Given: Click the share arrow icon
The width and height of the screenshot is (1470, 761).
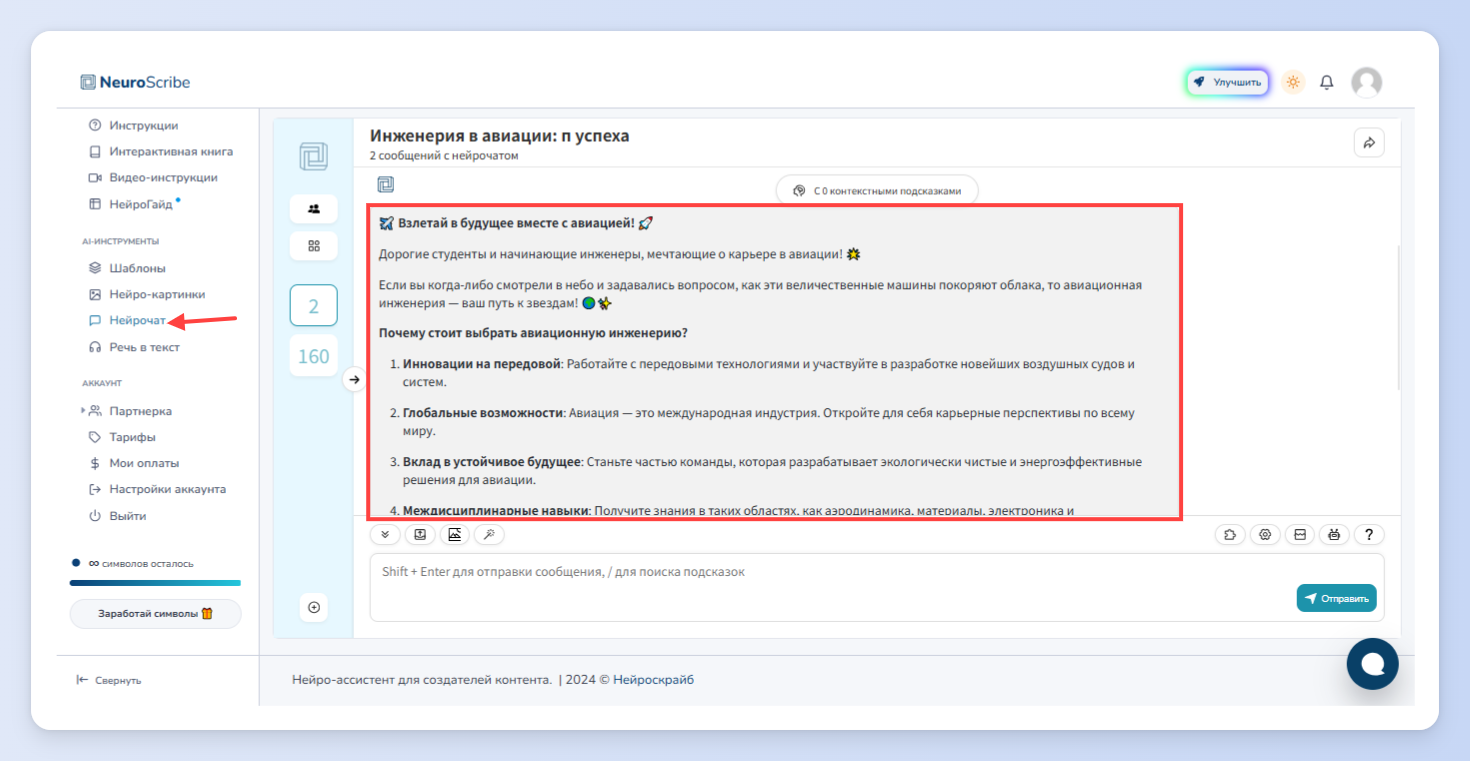Looking at the screenshot, I should tap(1369, 142).
